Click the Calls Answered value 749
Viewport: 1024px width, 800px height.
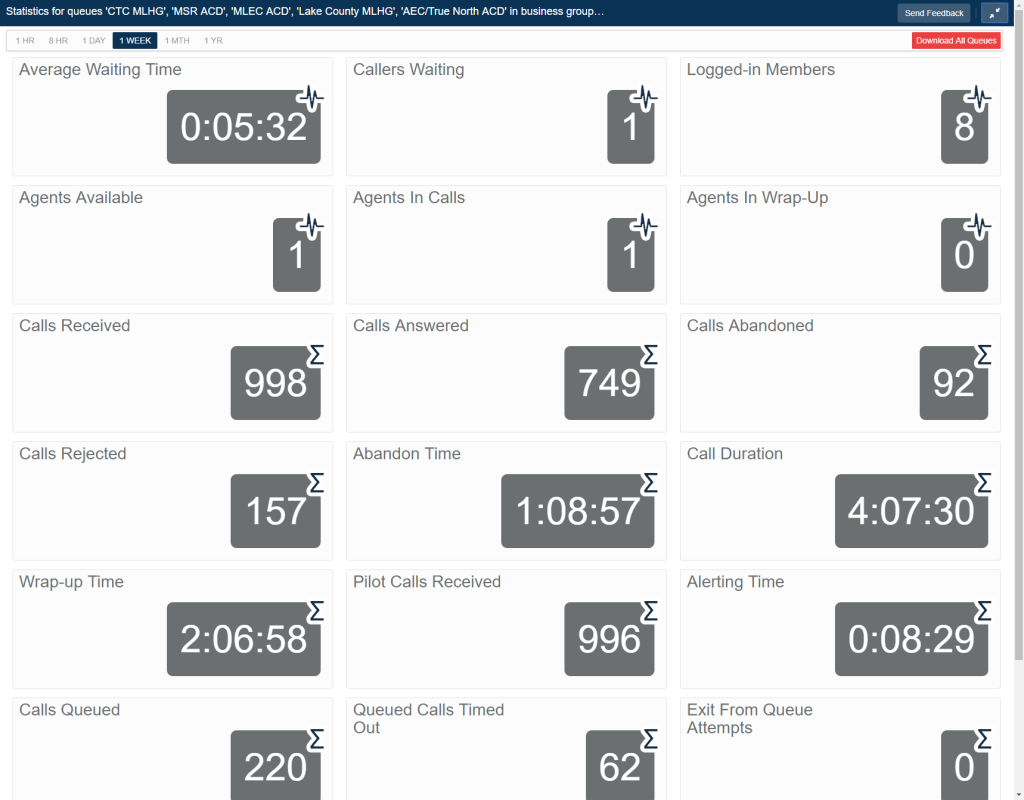(609, 383)
